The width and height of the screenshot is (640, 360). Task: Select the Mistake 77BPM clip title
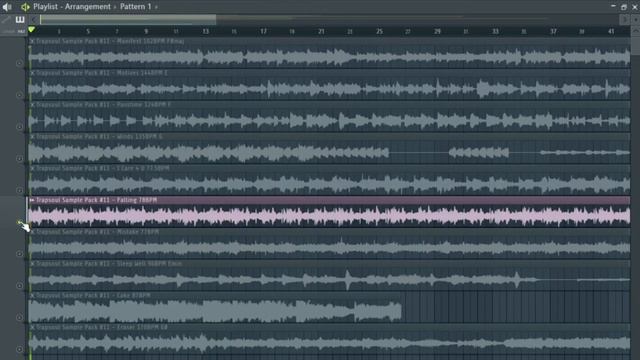[x=98, y=232]
